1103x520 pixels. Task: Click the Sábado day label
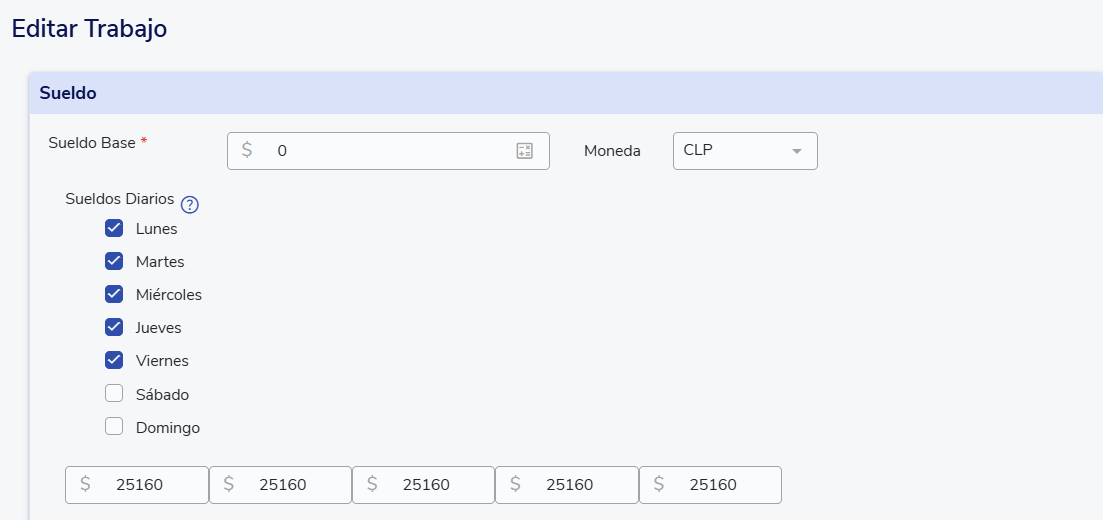(x=162, y=395)
